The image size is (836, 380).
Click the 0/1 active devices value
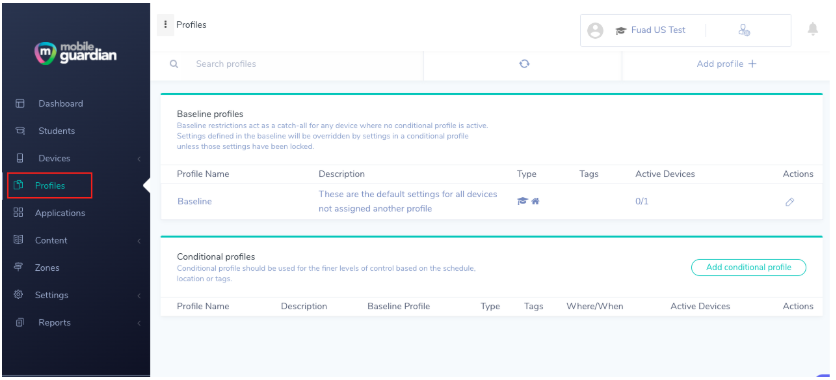pyautogui.click(x=642, y=201)
